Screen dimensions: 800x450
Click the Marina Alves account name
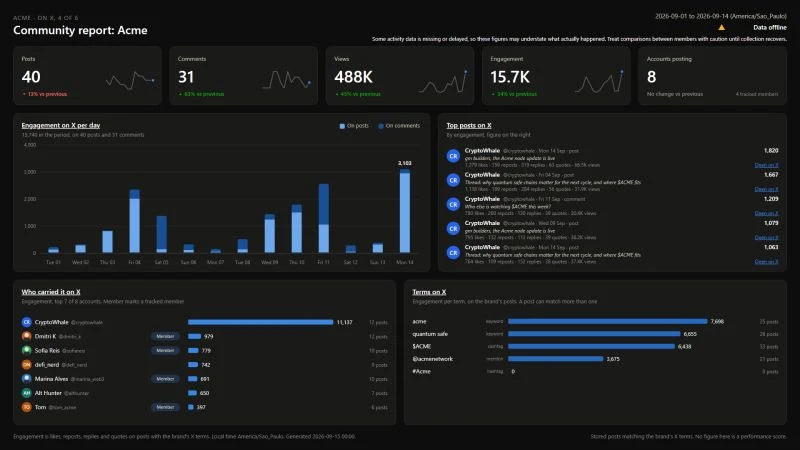coord(51,379)
